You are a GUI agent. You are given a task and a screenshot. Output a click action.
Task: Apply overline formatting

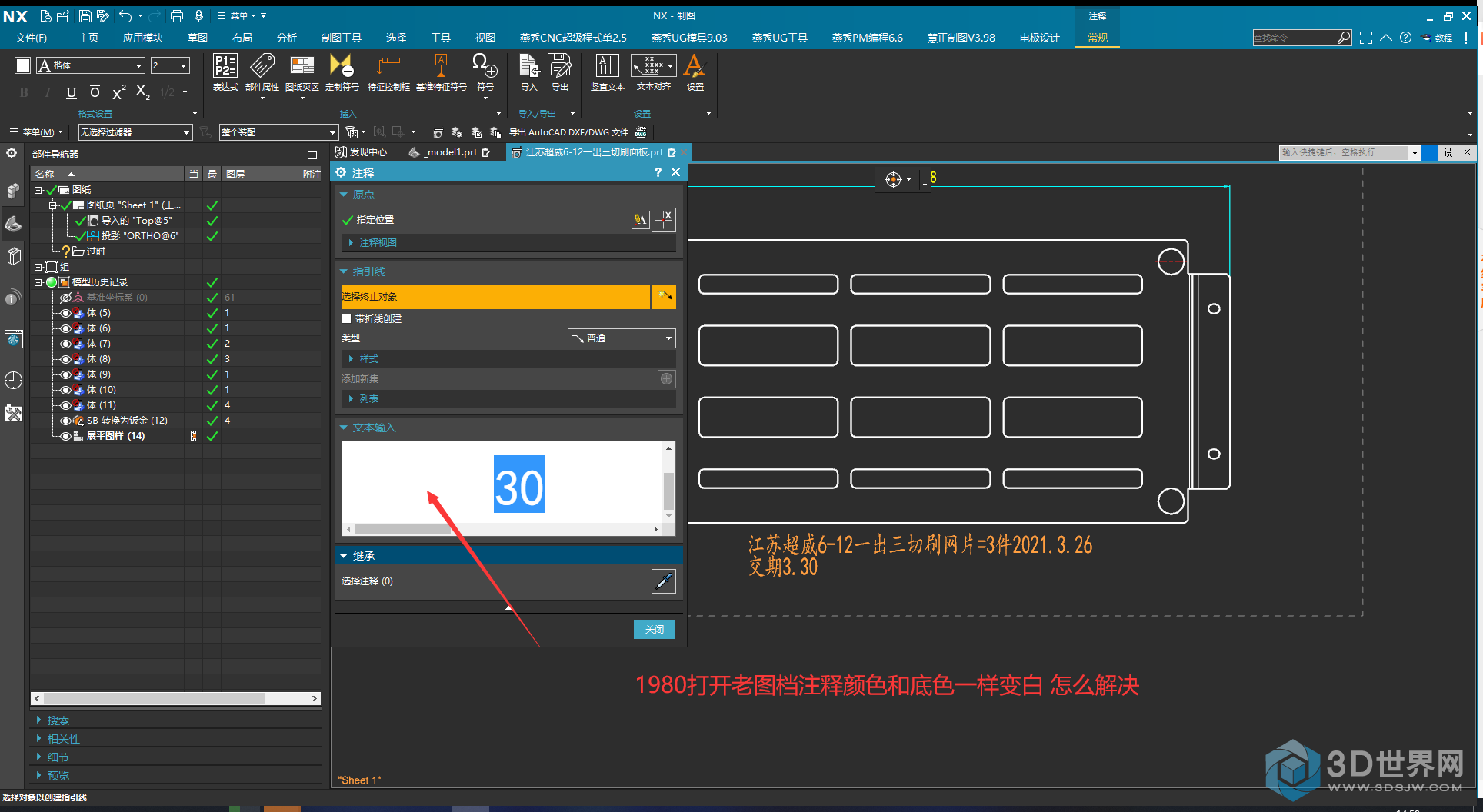[x=95, y=92]
